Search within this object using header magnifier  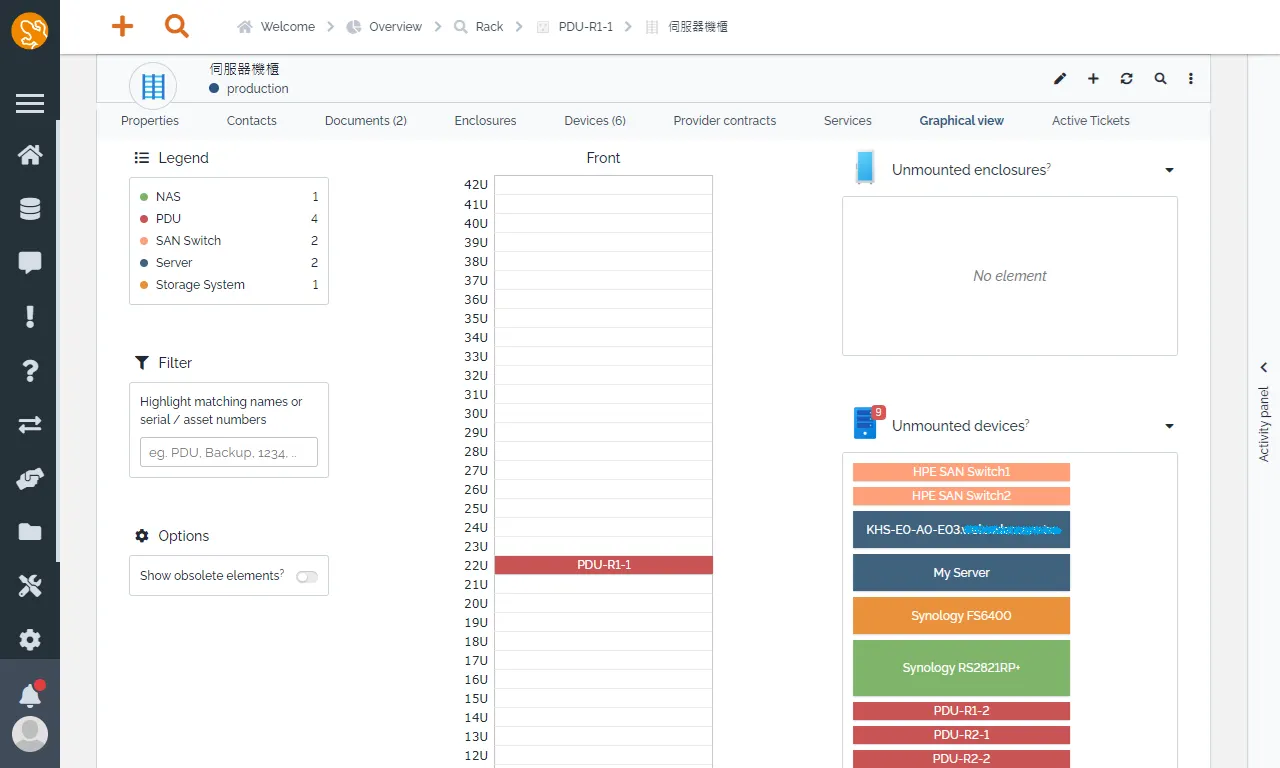coord(1160,79)
